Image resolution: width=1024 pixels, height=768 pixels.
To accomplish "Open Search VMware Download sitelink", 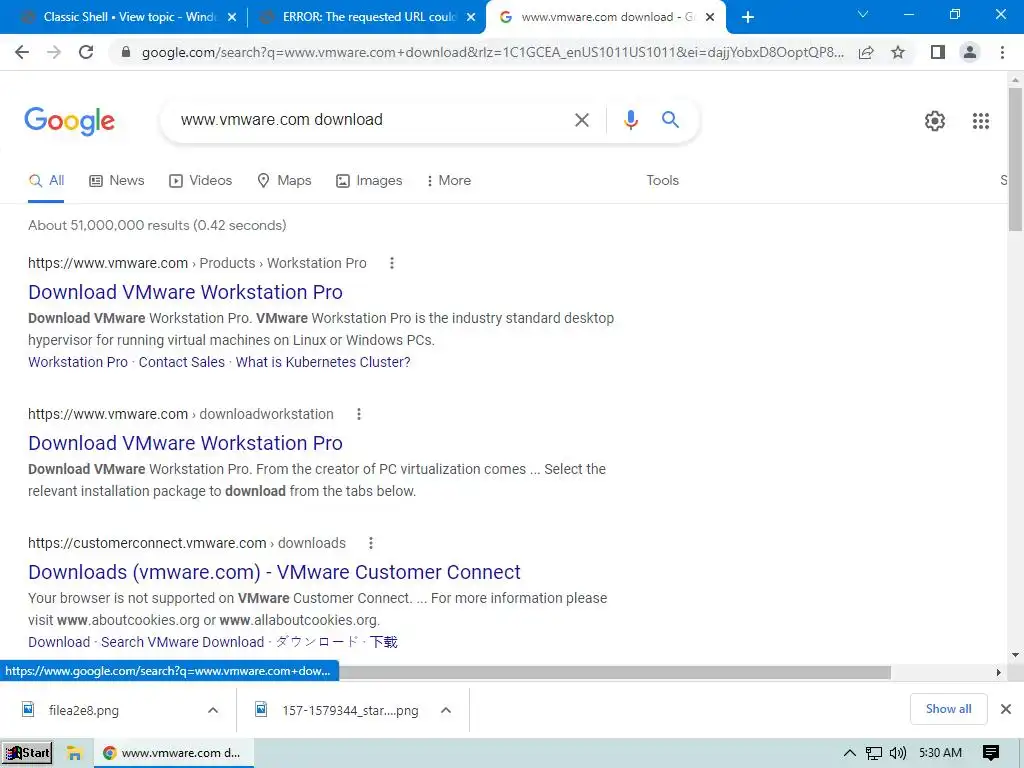I will point(182,643).
